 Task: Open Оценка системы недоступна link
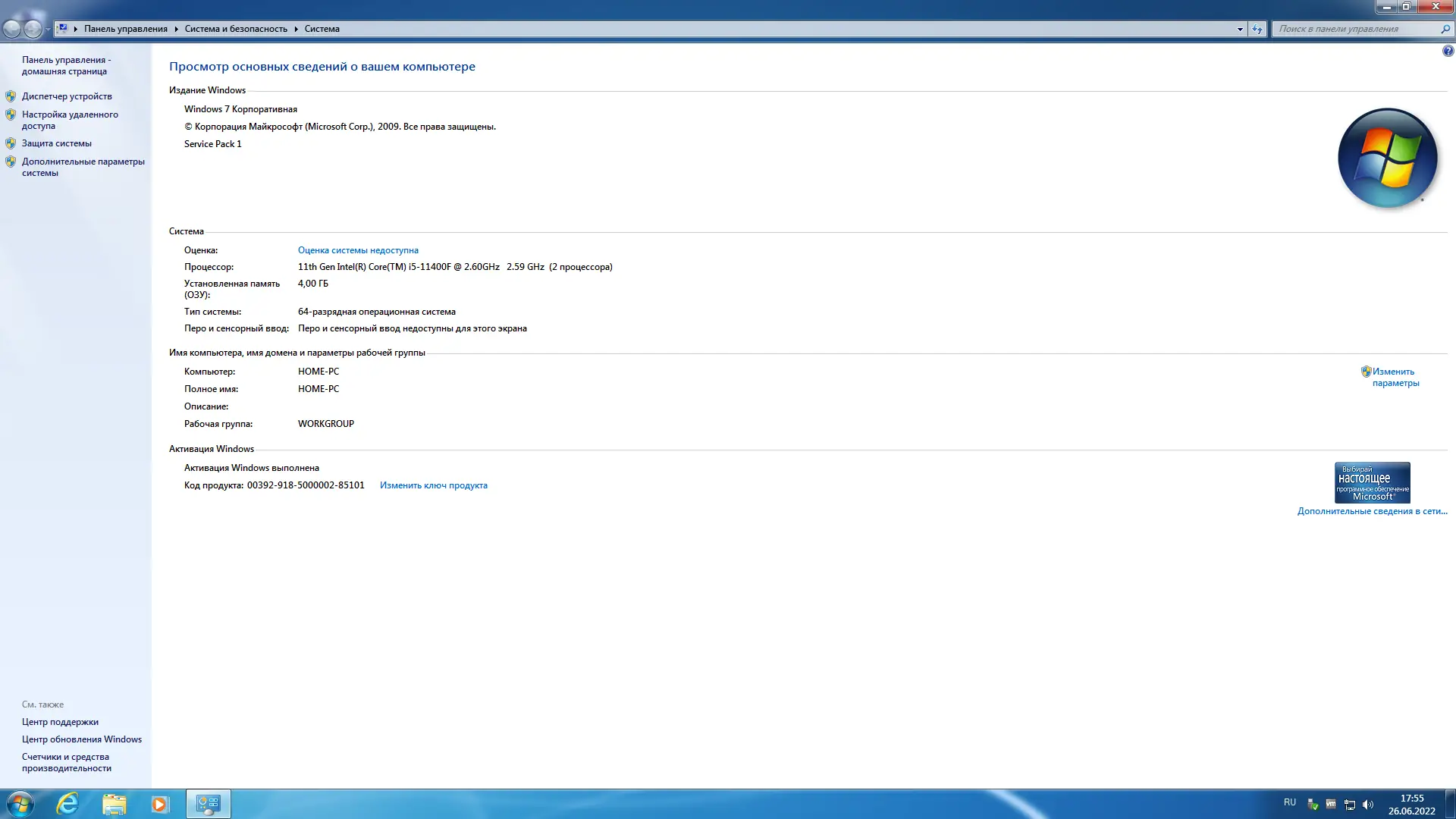click(358, 250)
